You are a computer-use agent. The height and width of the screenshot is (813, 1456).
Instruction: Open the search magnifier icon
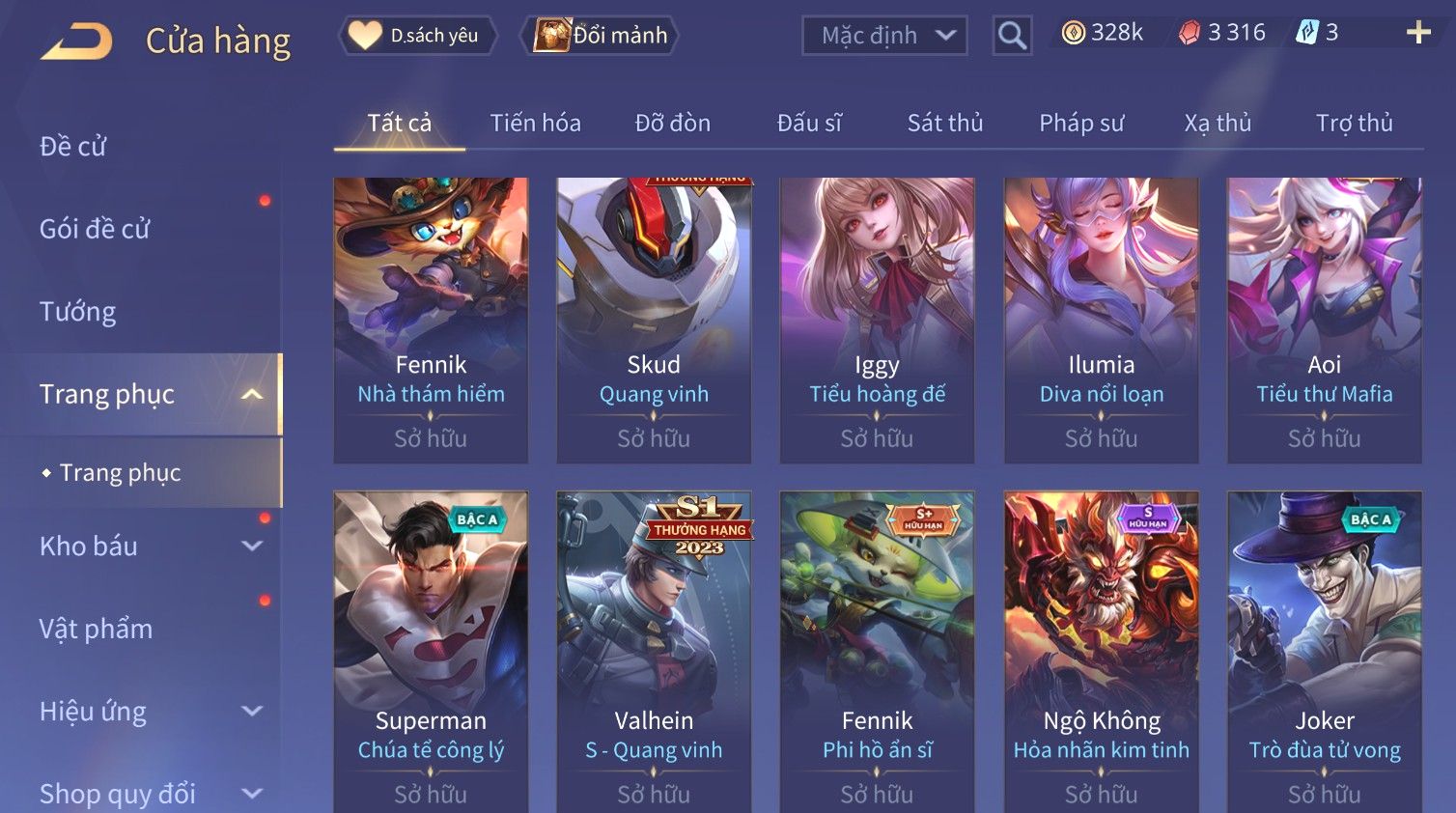[1012, 36]
